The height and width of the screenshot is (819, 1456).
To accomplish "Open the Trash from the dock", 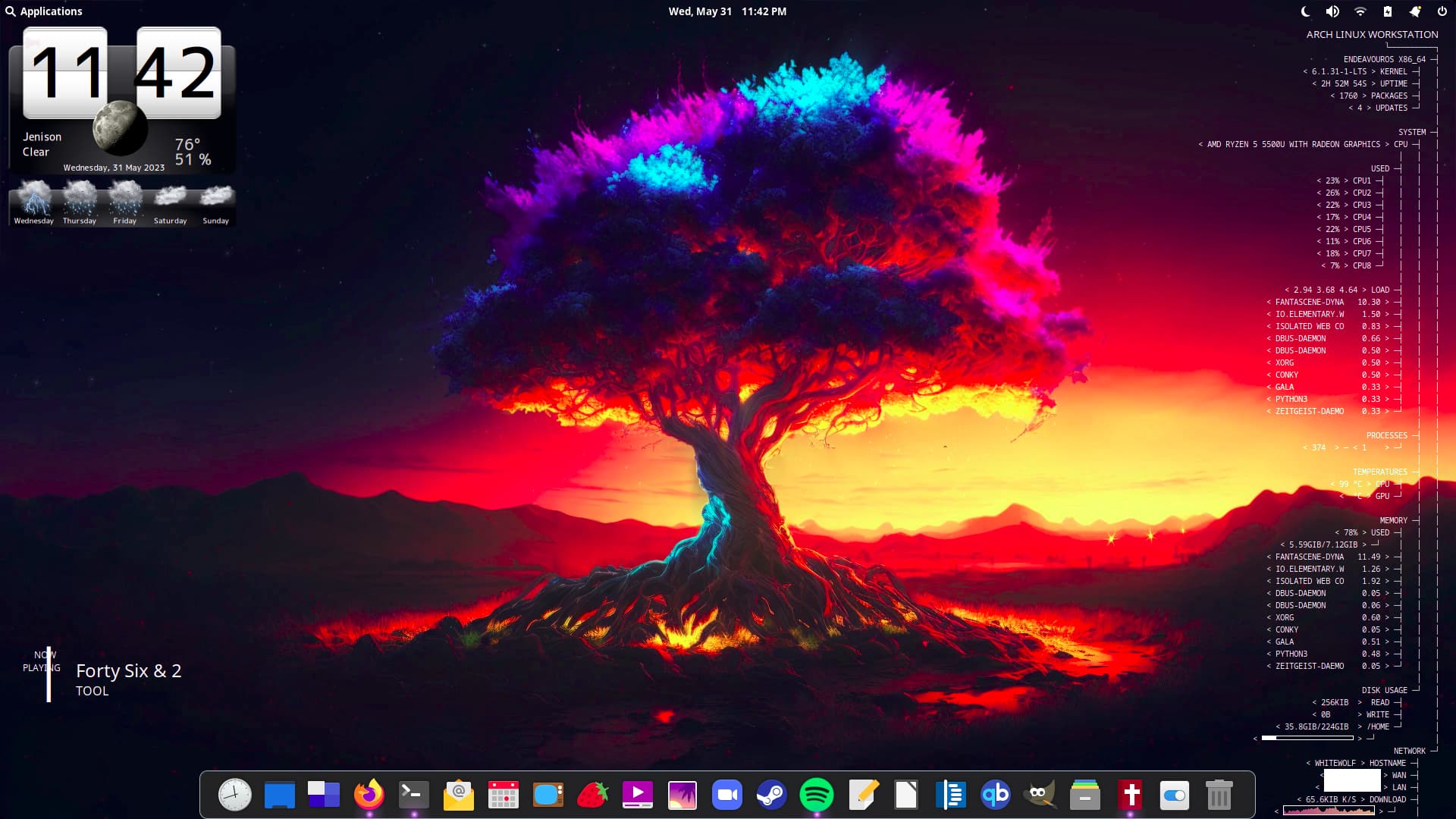I will click(x=1219, y=795).
